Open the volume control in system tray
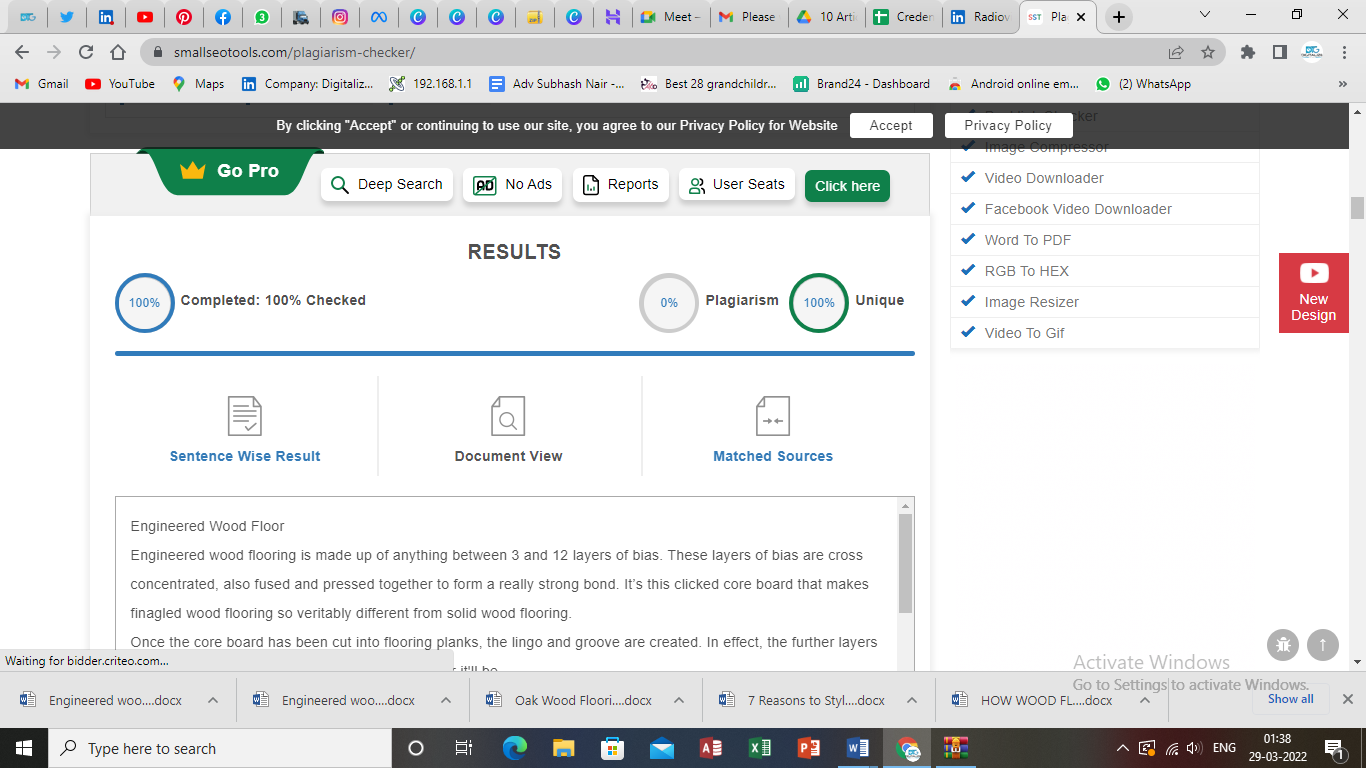 pyautogui.click(x=1194, y=748)
